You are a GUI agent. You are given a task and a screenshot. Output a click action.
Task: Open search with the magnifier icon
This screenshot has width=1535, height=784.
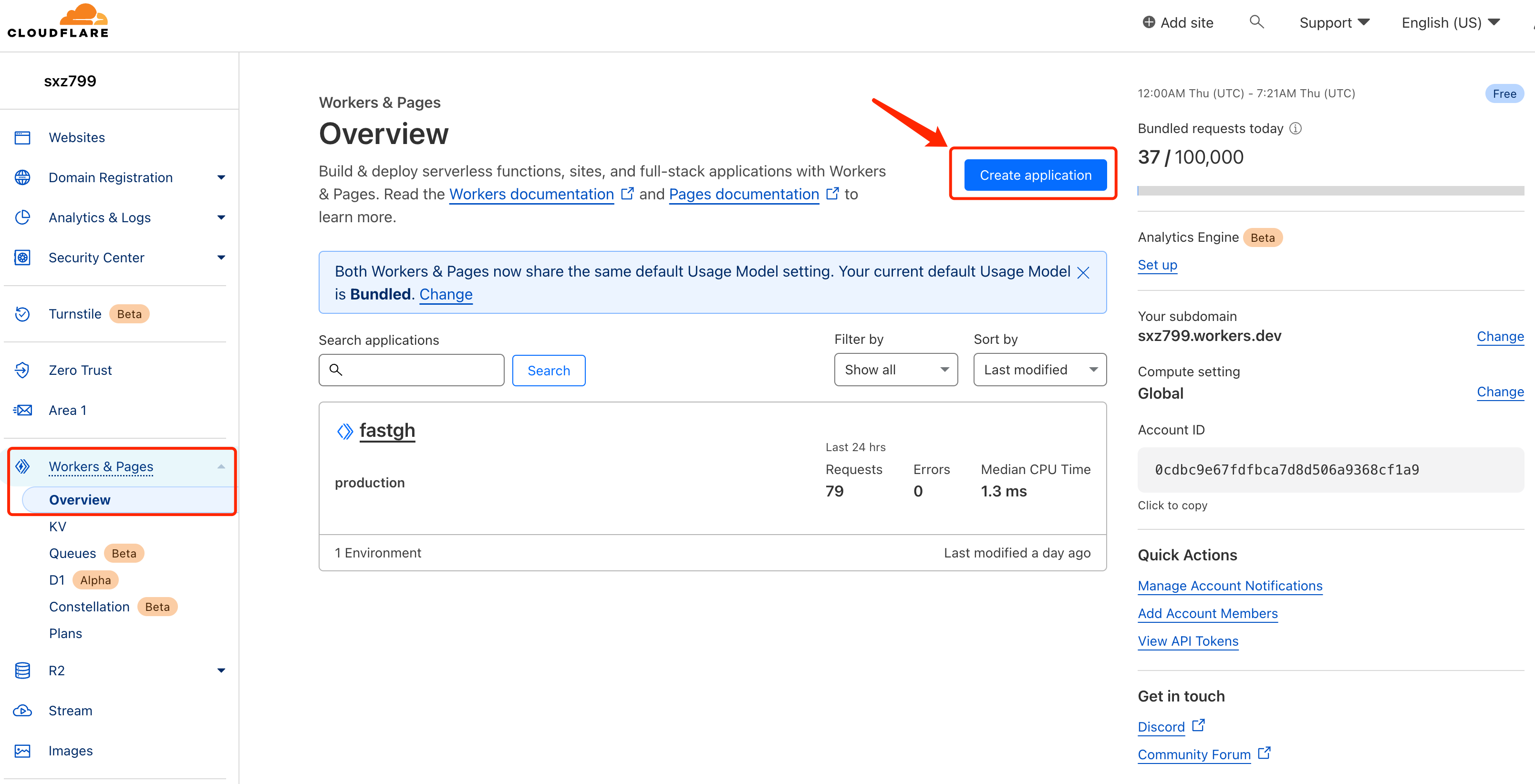pyautogui.click(x=1256, y=22)
